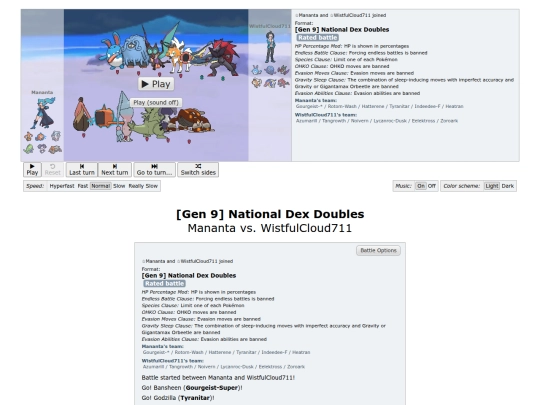Click WistfulCloud711's Lycanroc-Dusk team icon
540x405 pixels.
click(x=257, y=83)
